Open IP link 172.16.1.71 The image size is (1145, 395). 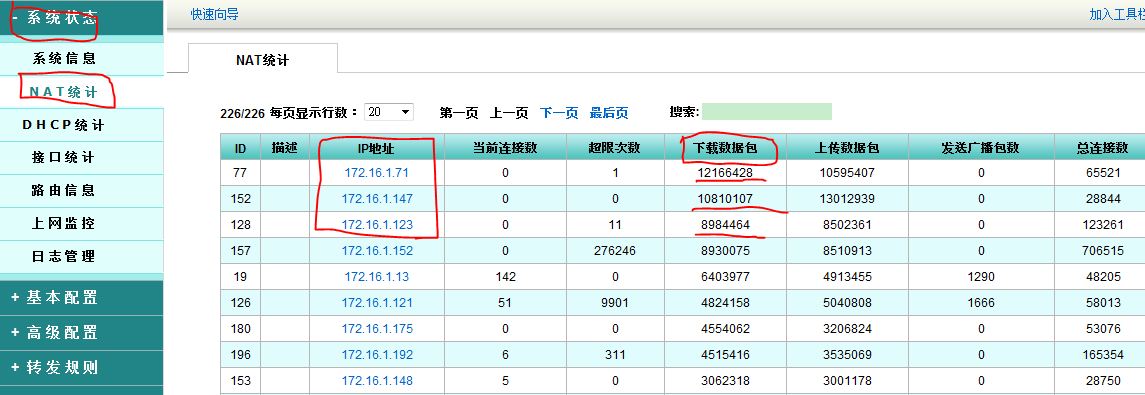tap(377, 173)
